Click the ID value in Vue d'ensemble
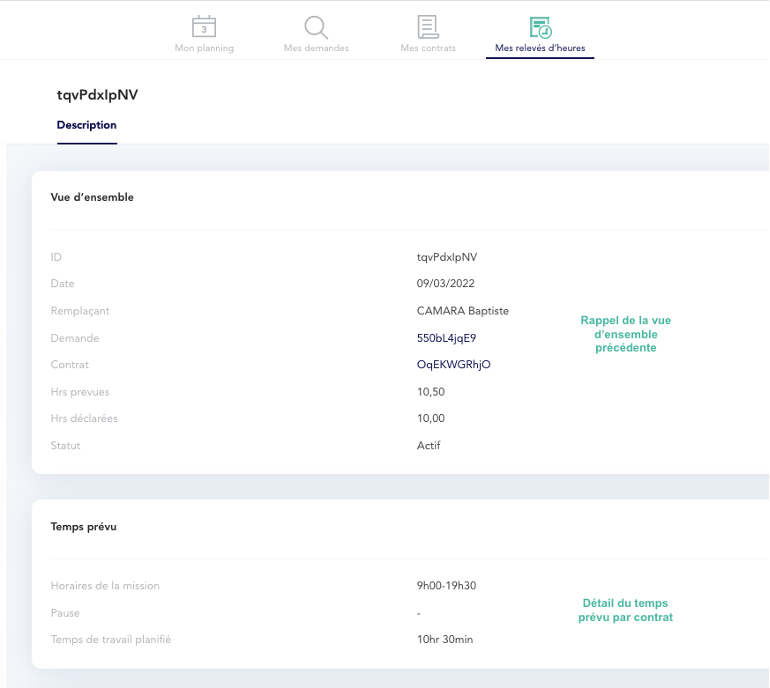Viewport: 770px width, 688px height. [x=447, y=257]
